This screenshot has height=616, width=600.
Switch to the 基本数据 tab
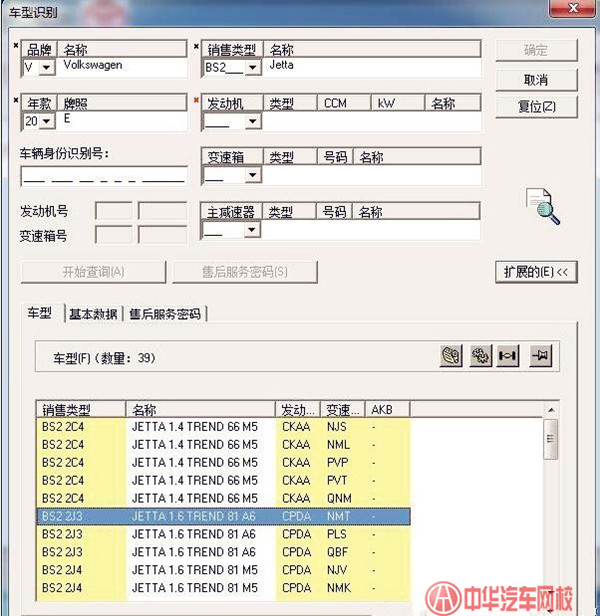tap(94, 314)
